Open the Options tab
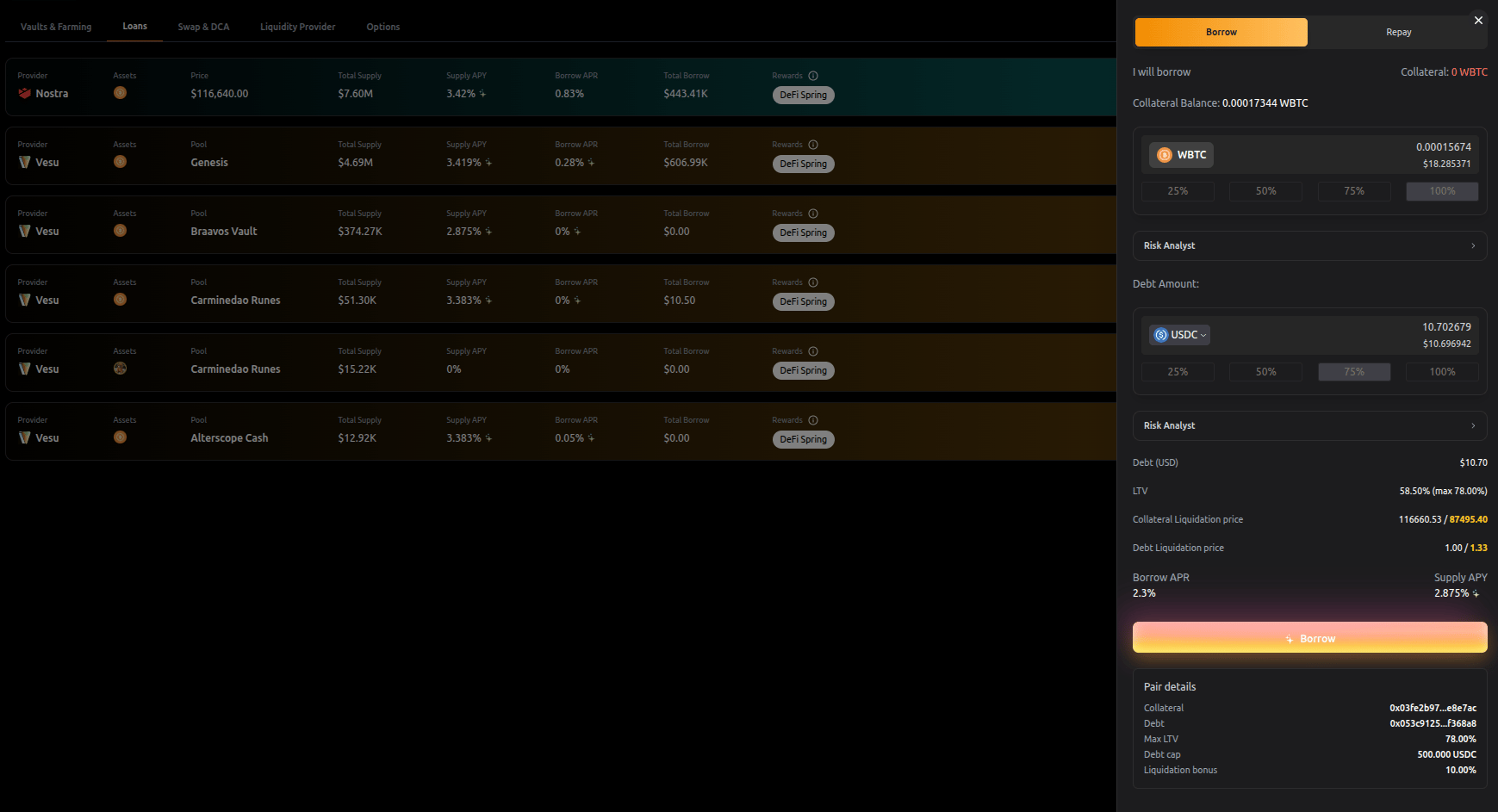The height and width of the screenshot is (812, 1498). tap(383, 27)
